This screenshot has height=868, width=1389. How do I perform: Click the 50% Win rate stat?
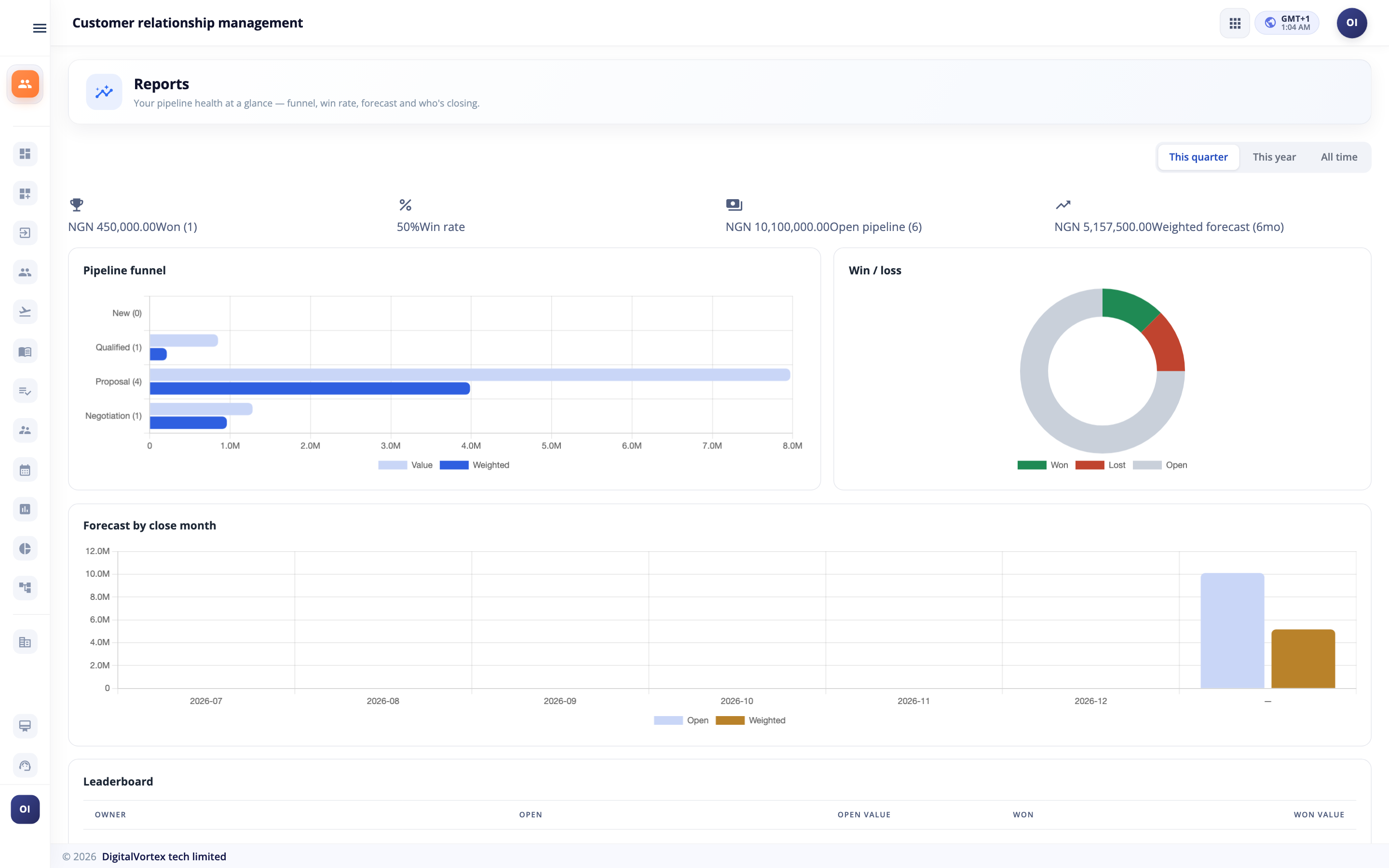[x=431, y=227]
